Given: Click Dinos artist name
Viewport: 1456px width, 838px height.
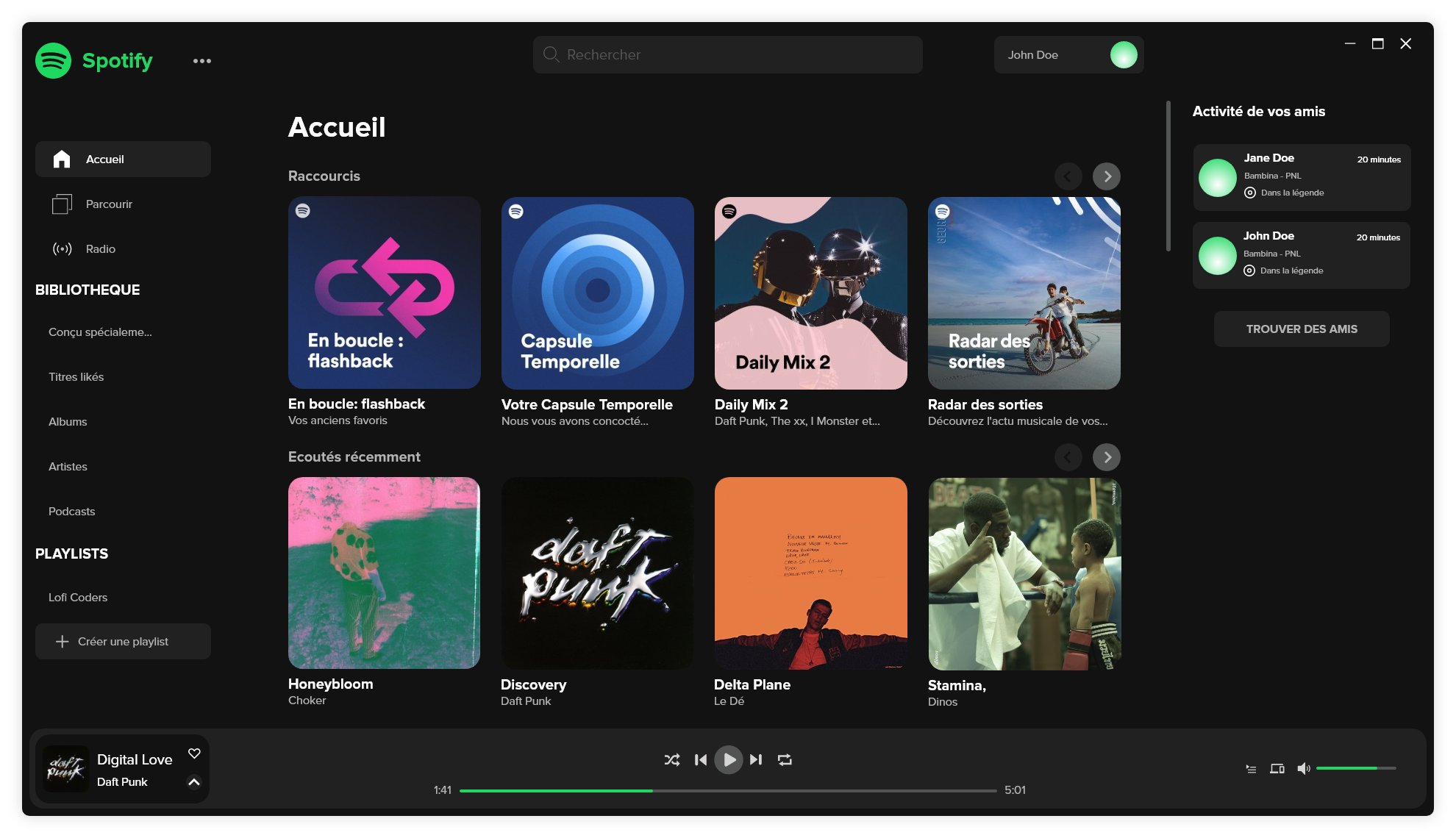Looking at the screenshot, I should coord(943,702).
